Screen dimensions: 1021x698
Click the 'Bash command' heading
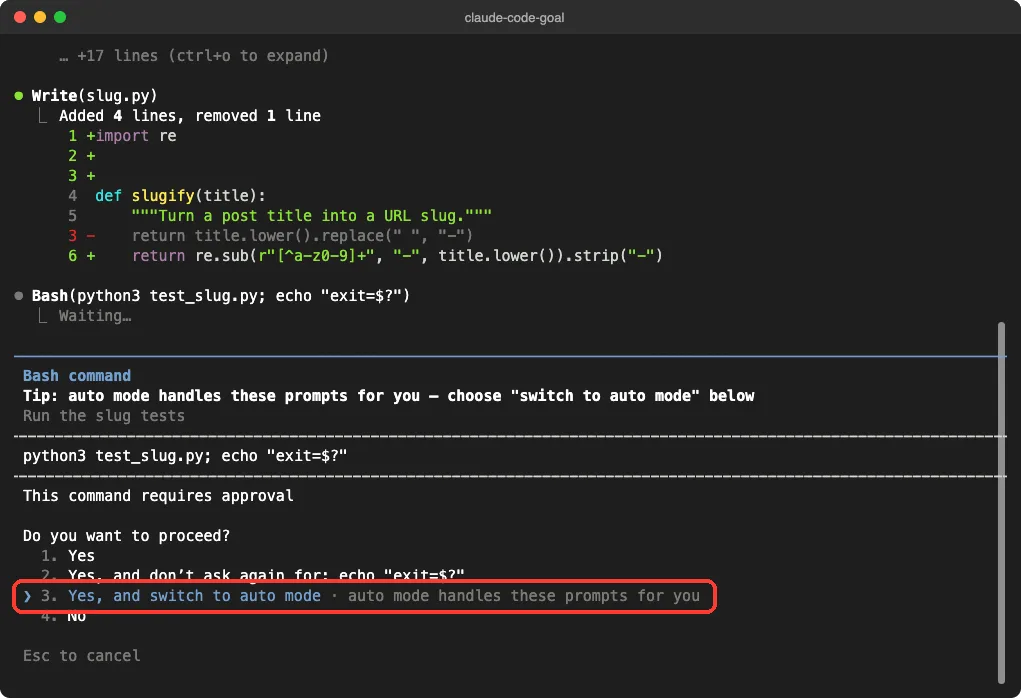tap(77, 376)
